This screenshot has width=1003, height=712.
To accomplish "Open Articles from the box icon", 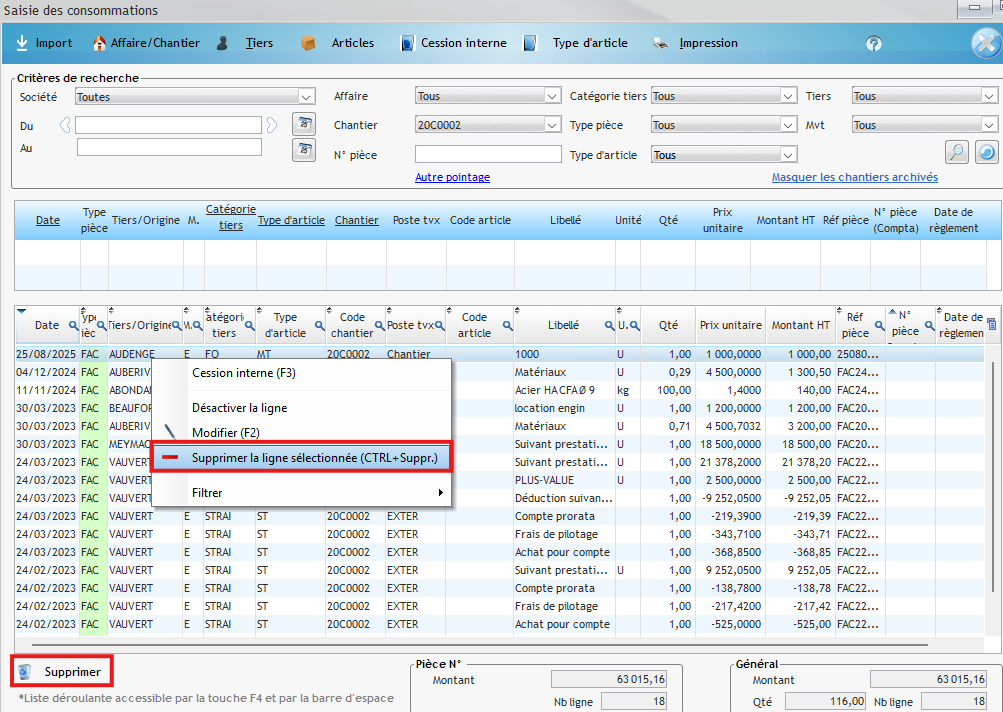I will (308, 43).
